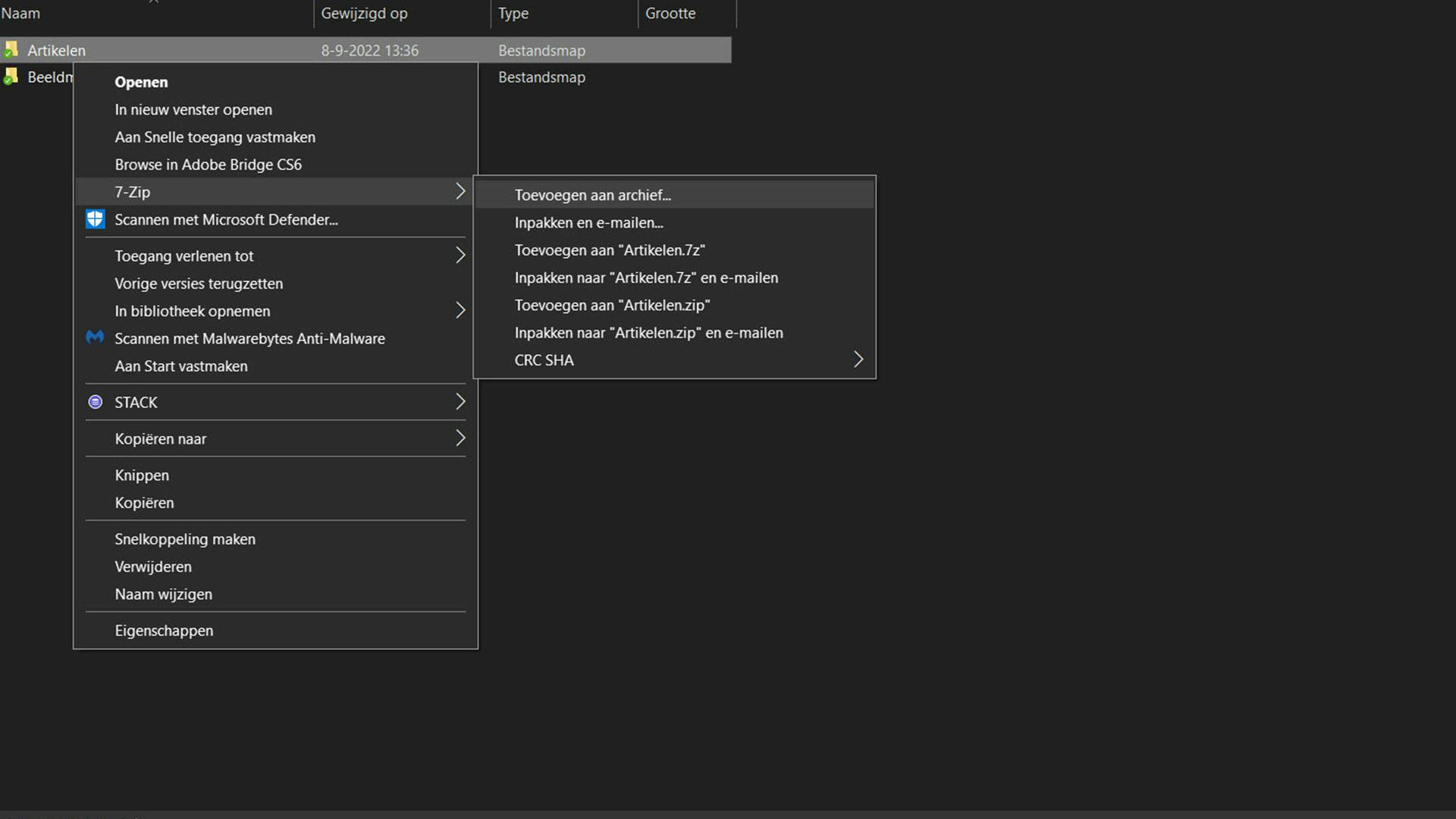Select Browse in Adobe Bridge CS6
The width and height of the screenshot is (1456, 819).
(x=208, y=165)
